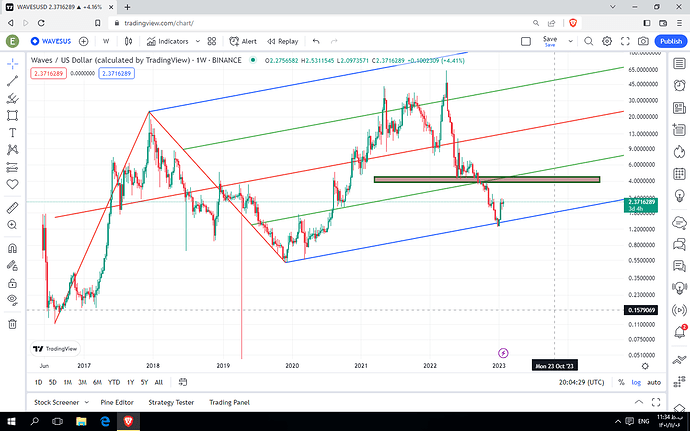Viewport: 690px width, 431px height.
Task: Toggle hide all drawings eye icon
Action: pos(12,300)
